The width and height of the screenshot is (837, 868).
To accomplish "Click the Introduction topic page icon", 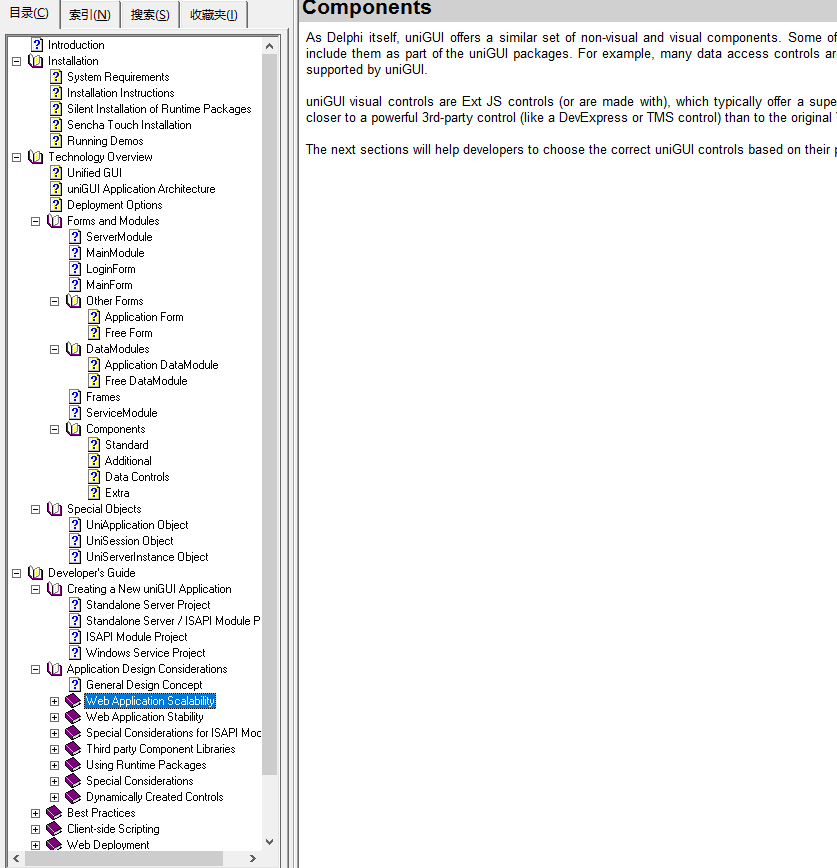I will 37,45.
